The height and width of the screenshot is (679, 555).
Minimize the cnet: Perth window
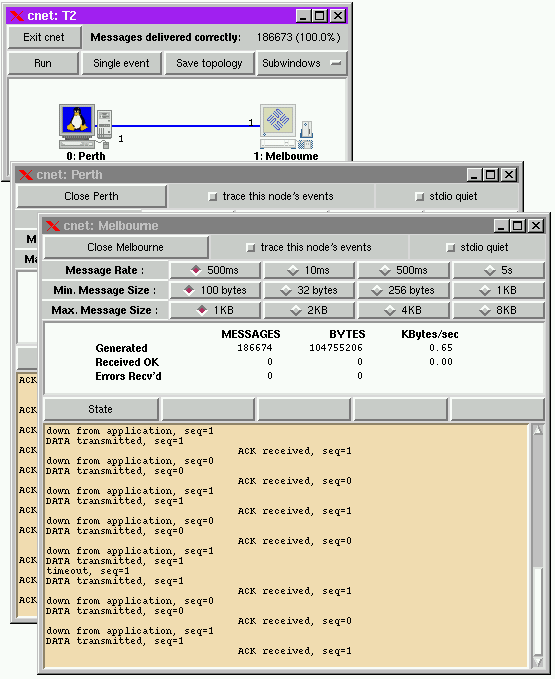pos(474,175)
